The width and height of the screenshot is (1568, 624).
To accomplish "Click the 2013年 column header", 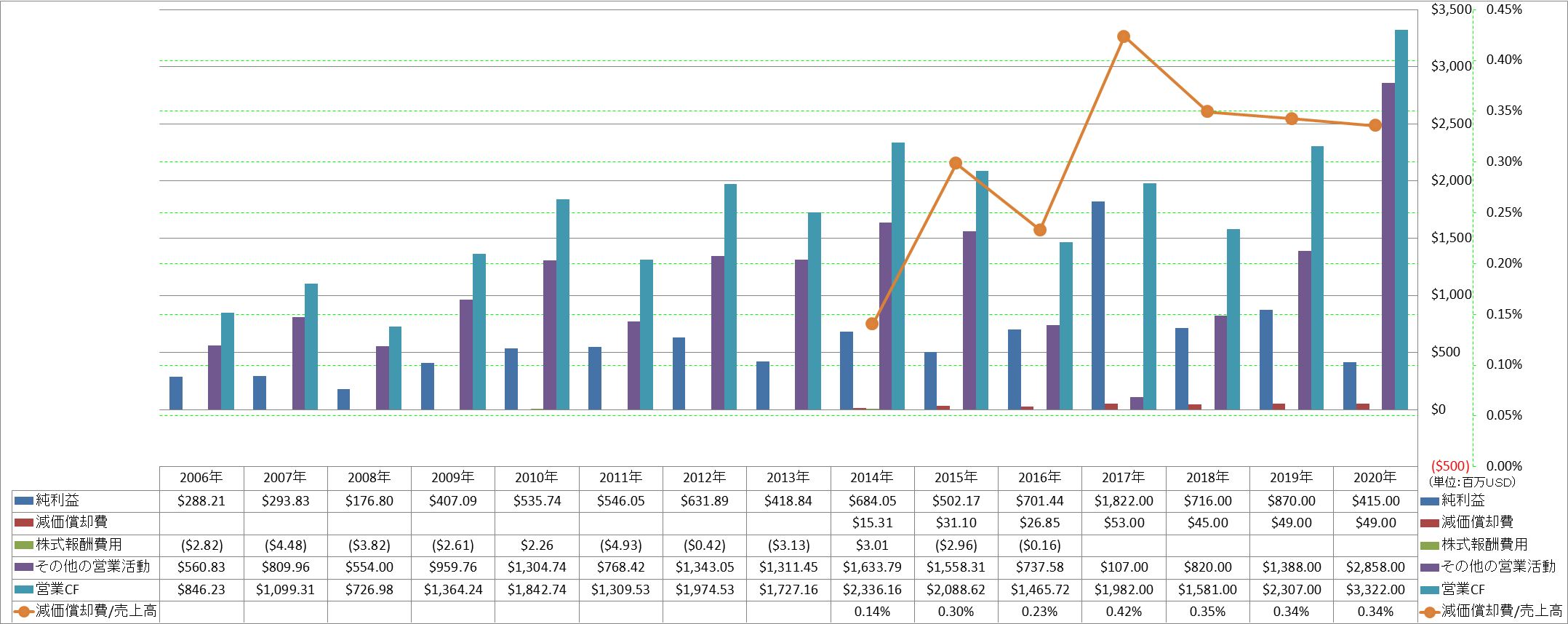I will pyautogui.click(x=788, y=478).
